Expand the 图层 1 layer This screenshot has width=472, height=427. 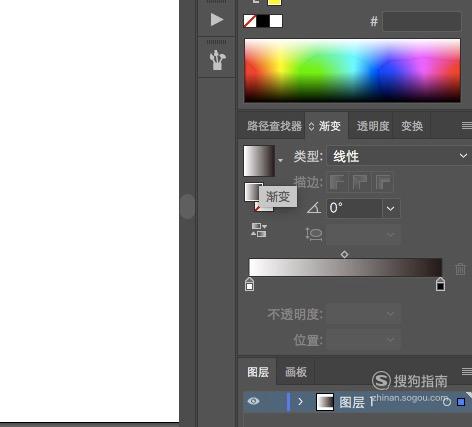click(x=300, y=401)
